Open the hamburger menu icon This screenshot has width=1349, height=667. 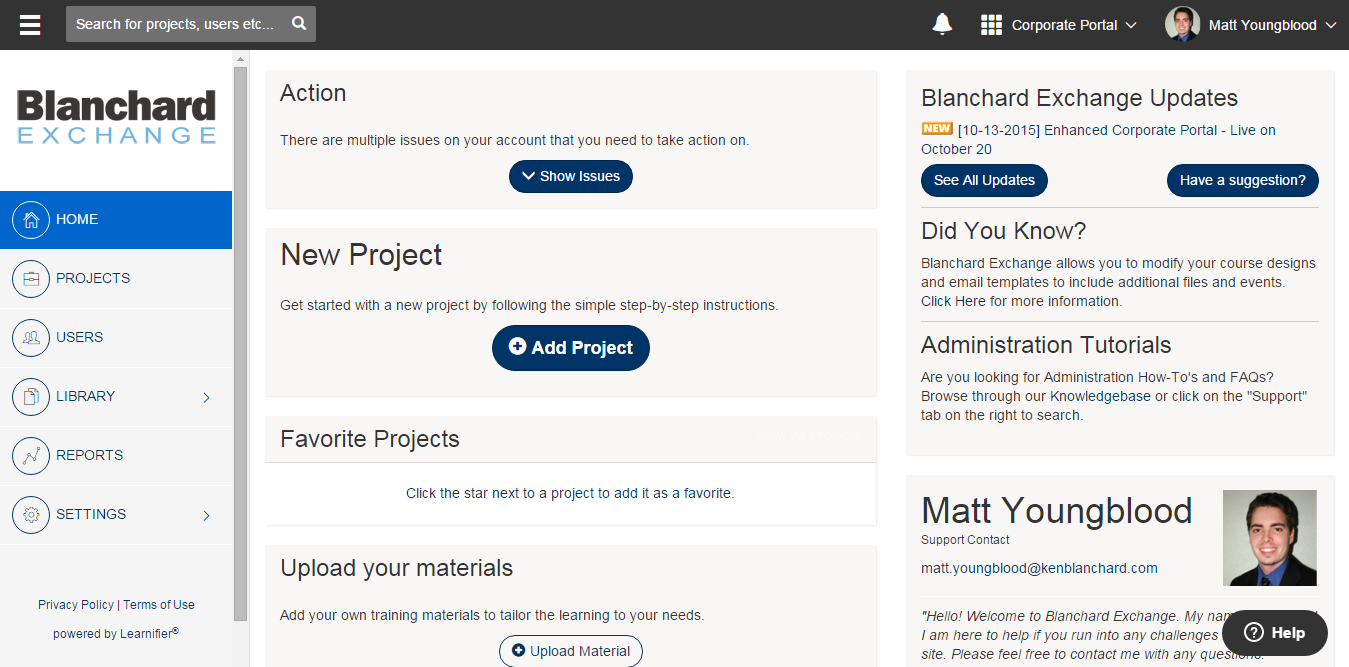tap(30, 25)
